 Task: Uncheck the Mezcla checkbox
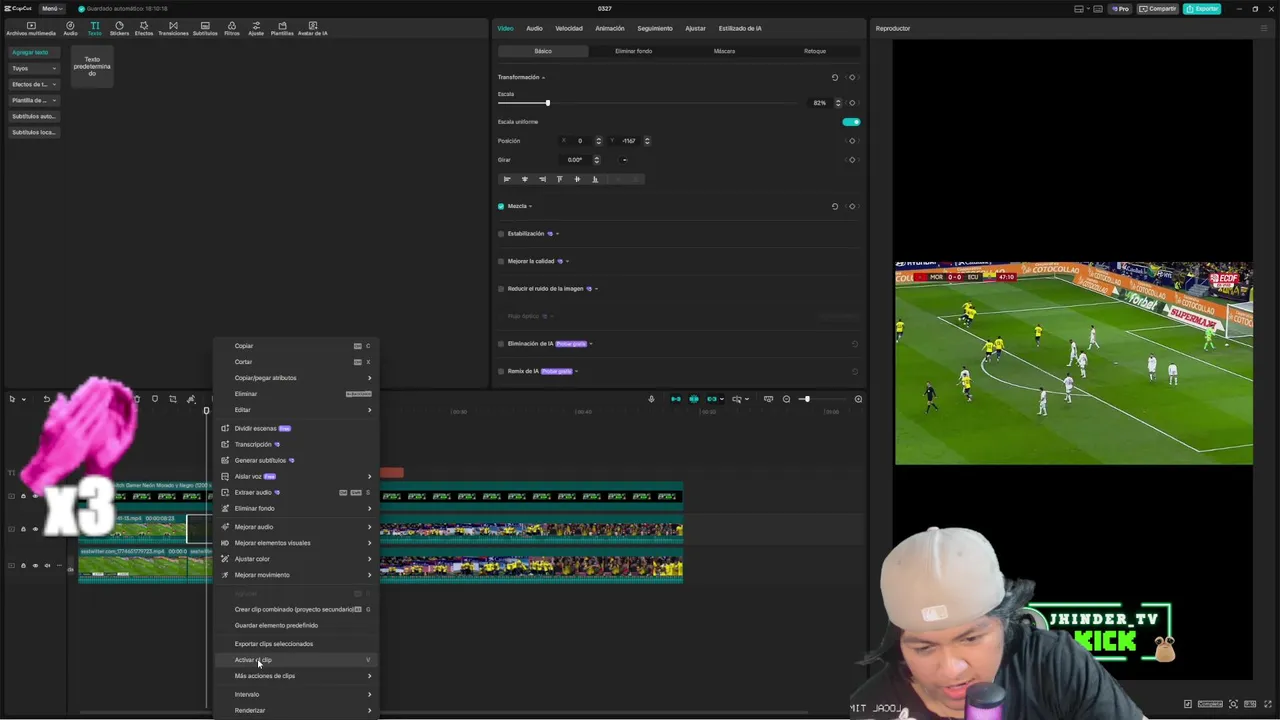click(x=501, y=206)
